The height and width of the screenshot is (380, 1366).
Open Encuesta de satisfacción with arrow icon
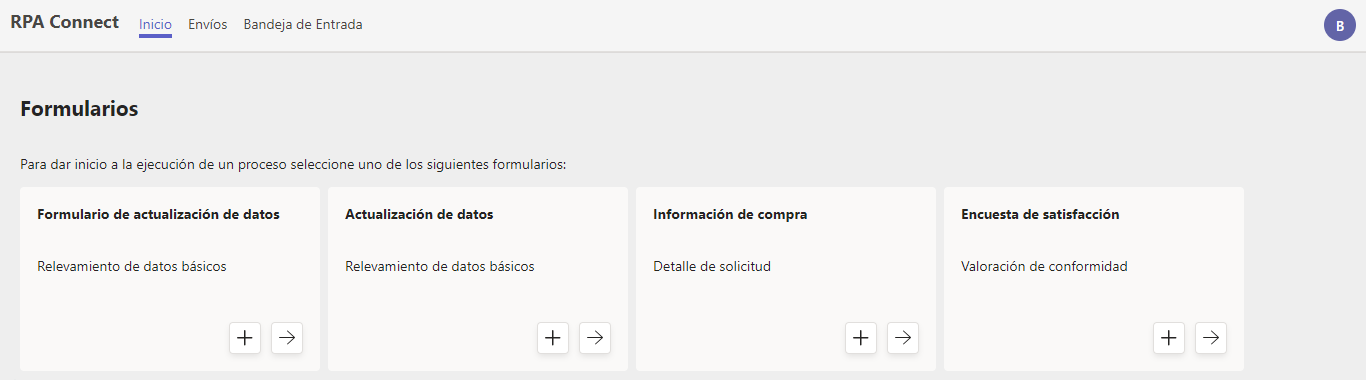click(x=1211, y=338)
